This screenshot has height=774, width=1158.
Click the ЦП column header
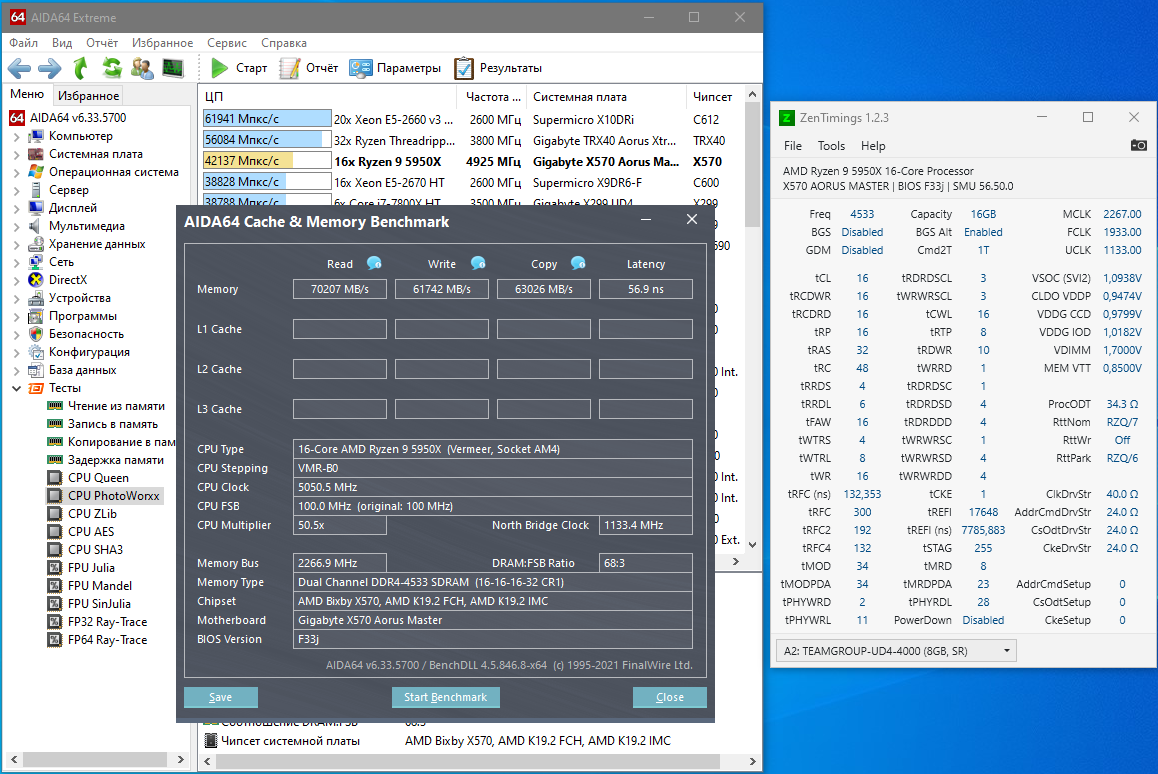(329, 97)
